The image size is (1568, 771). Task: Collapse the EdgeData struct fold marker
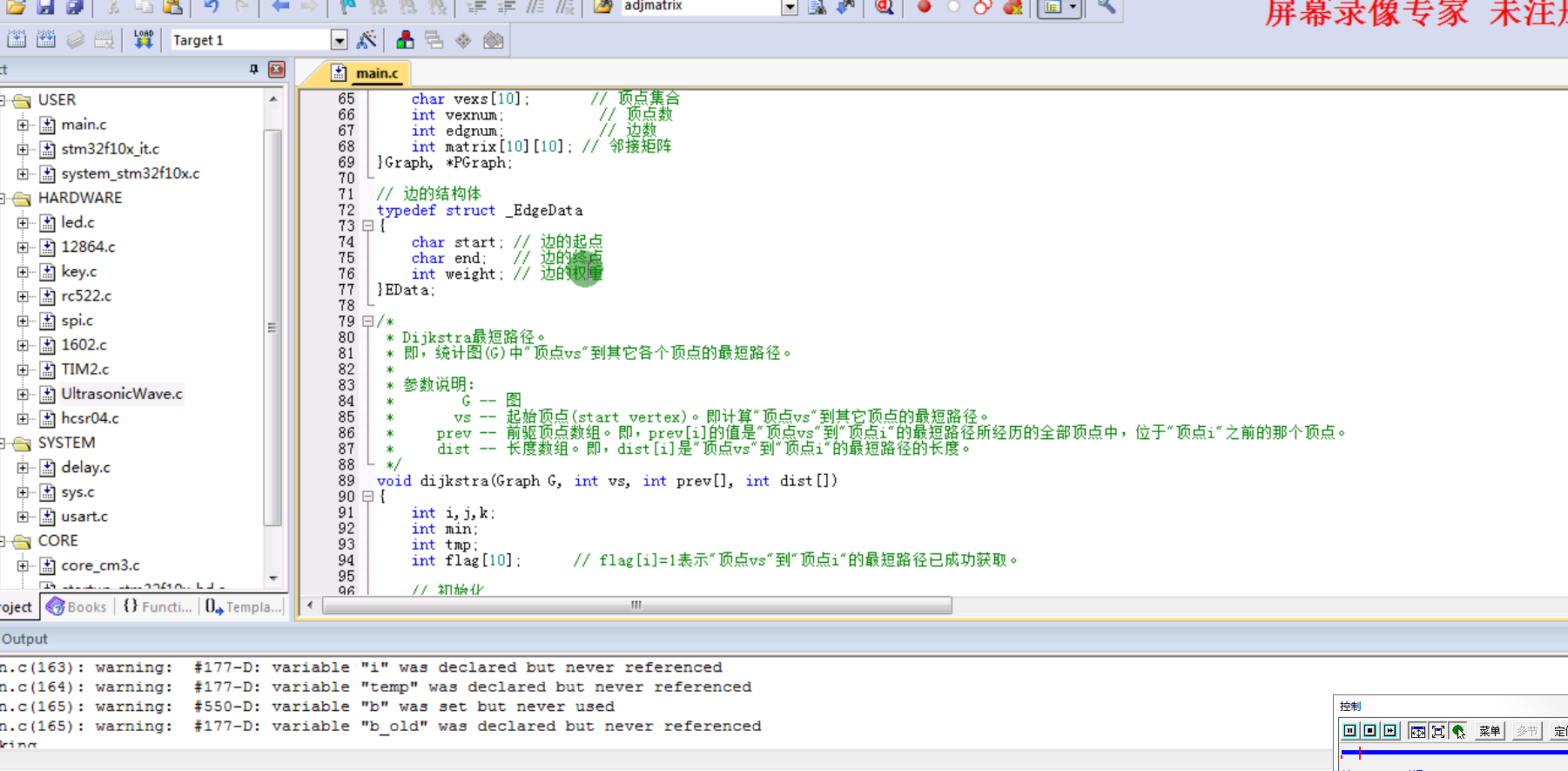(367, 226)
